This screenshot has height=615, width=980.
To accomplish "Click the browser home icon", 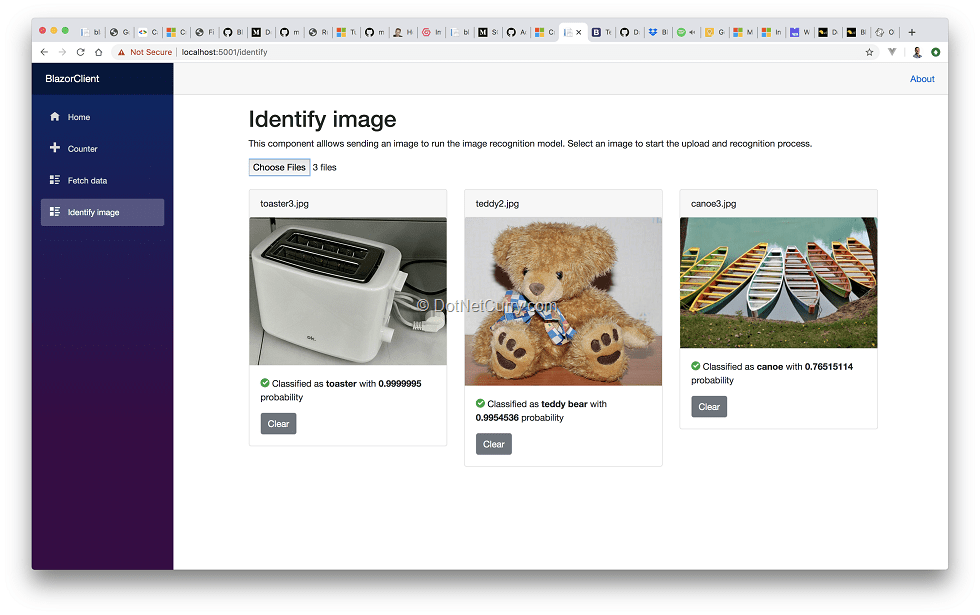I will (98, 52).
